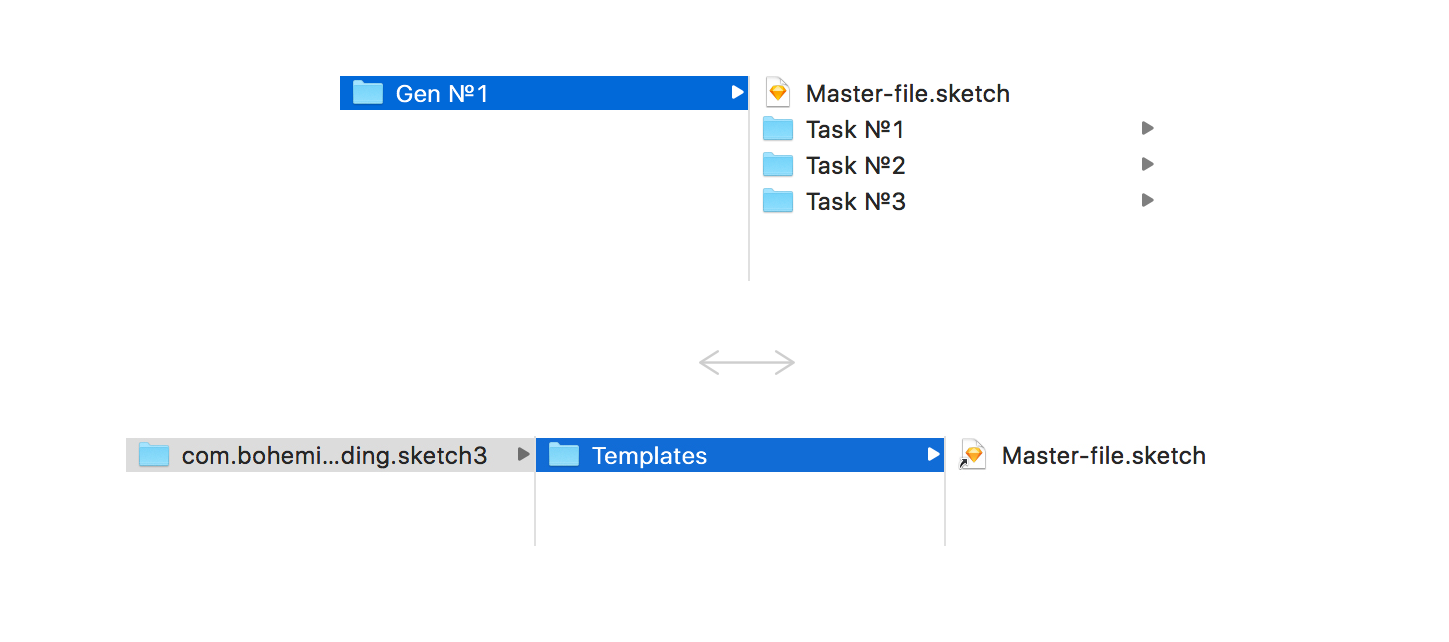Select the Templates folder label
Screen dimensions: 1449x642
649,456
